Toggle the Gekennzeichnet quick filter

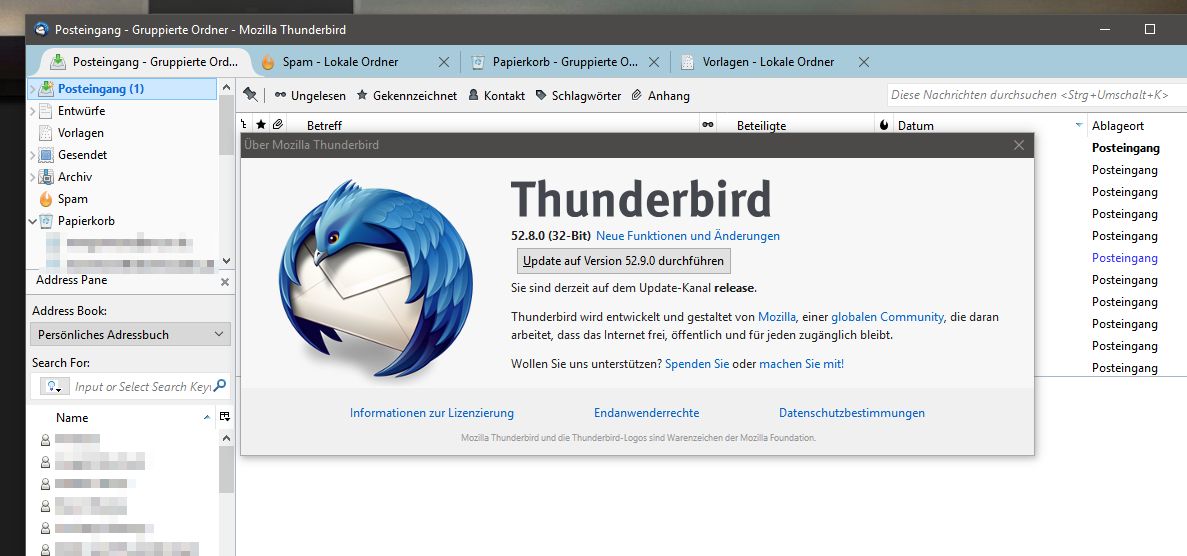point(407,95)
